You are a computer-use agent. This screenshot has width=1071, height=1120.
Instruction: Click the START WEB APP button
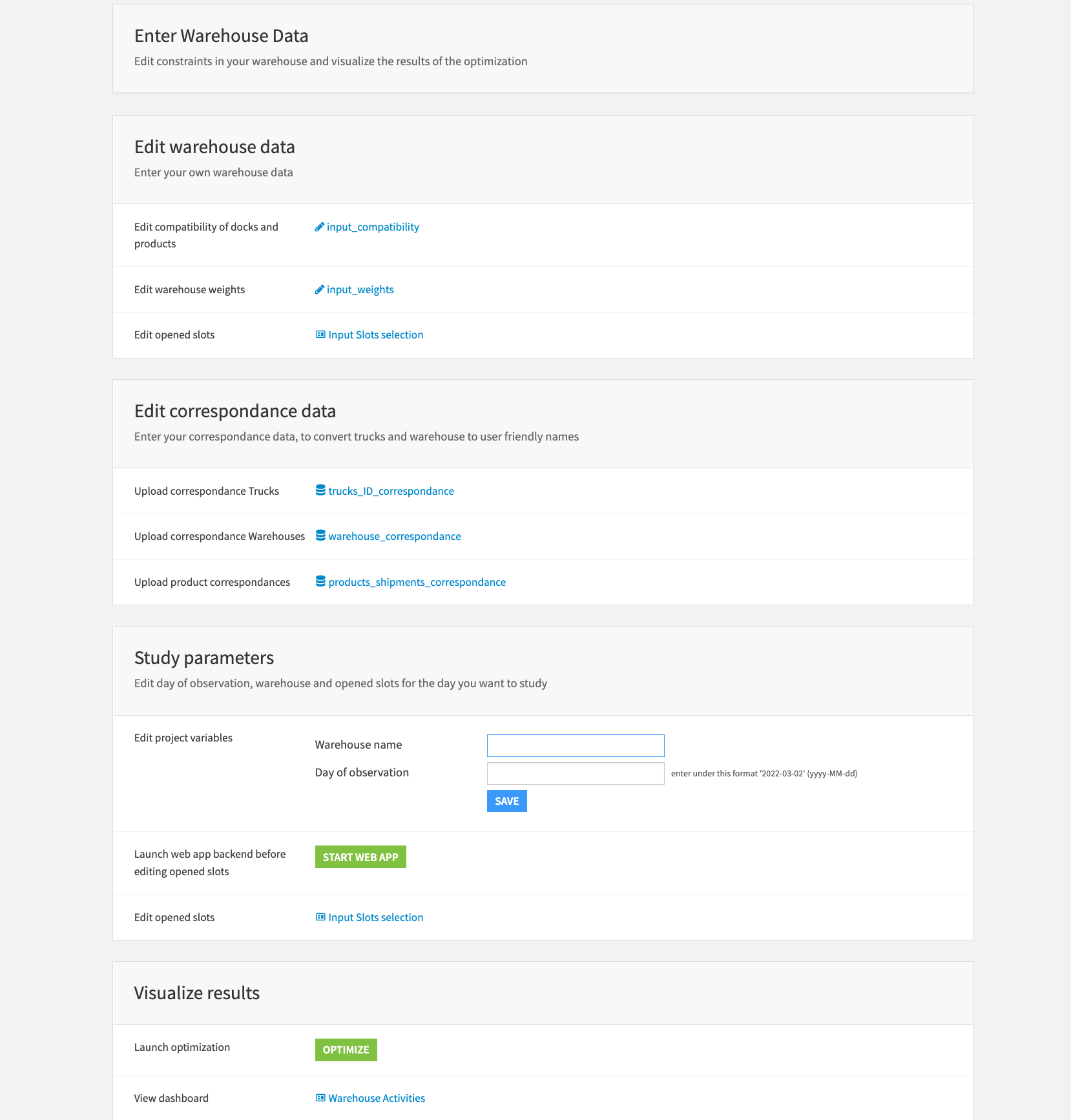pyautogui.click(x=360, y=857)
